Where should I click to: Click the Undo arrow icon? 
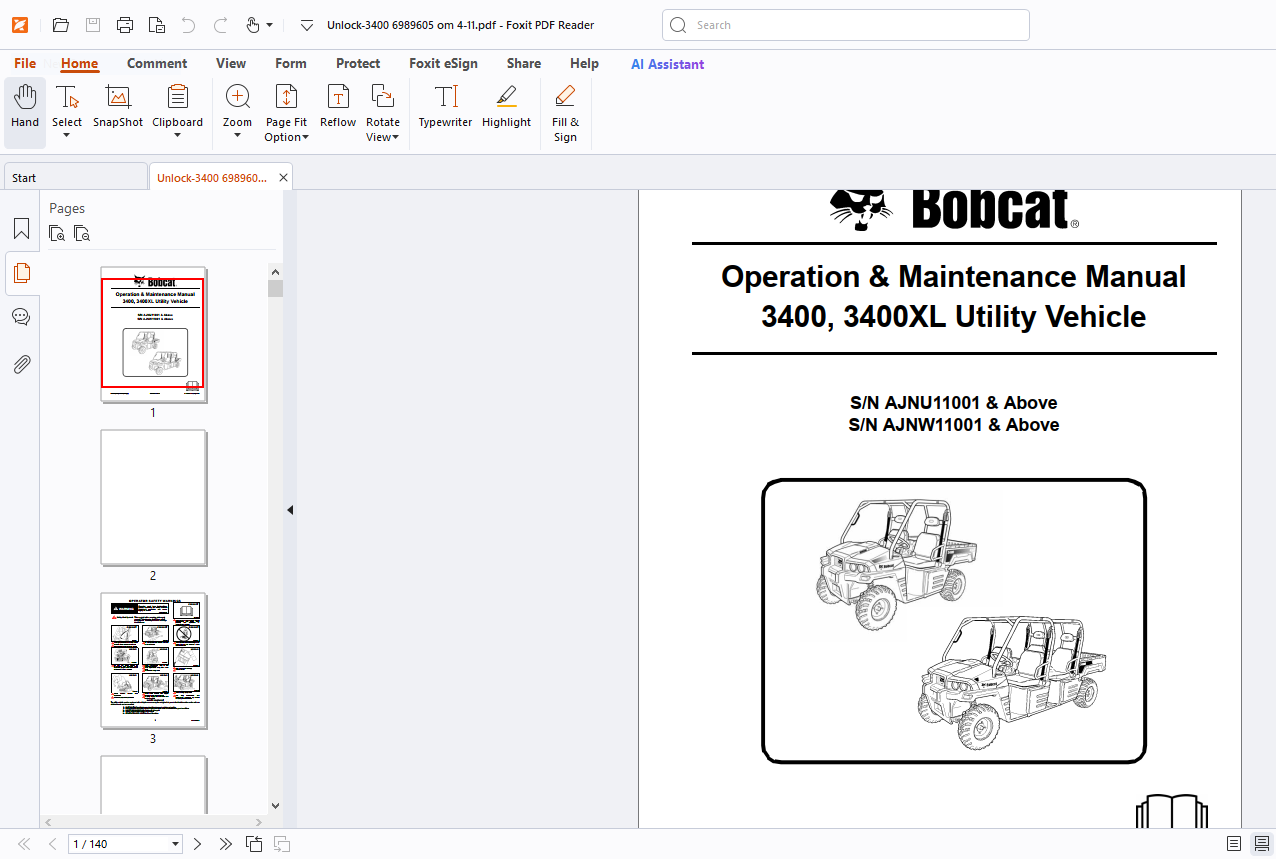click(188, 25)
